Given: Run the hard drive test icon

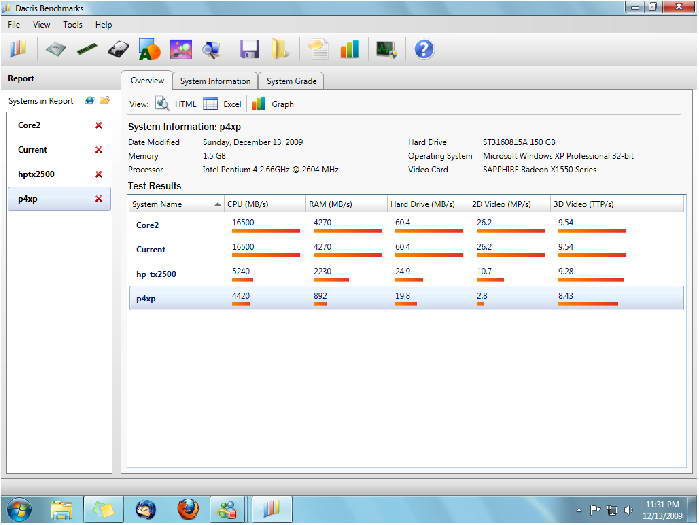Looking at the screenshot, I should coord(119,49).
